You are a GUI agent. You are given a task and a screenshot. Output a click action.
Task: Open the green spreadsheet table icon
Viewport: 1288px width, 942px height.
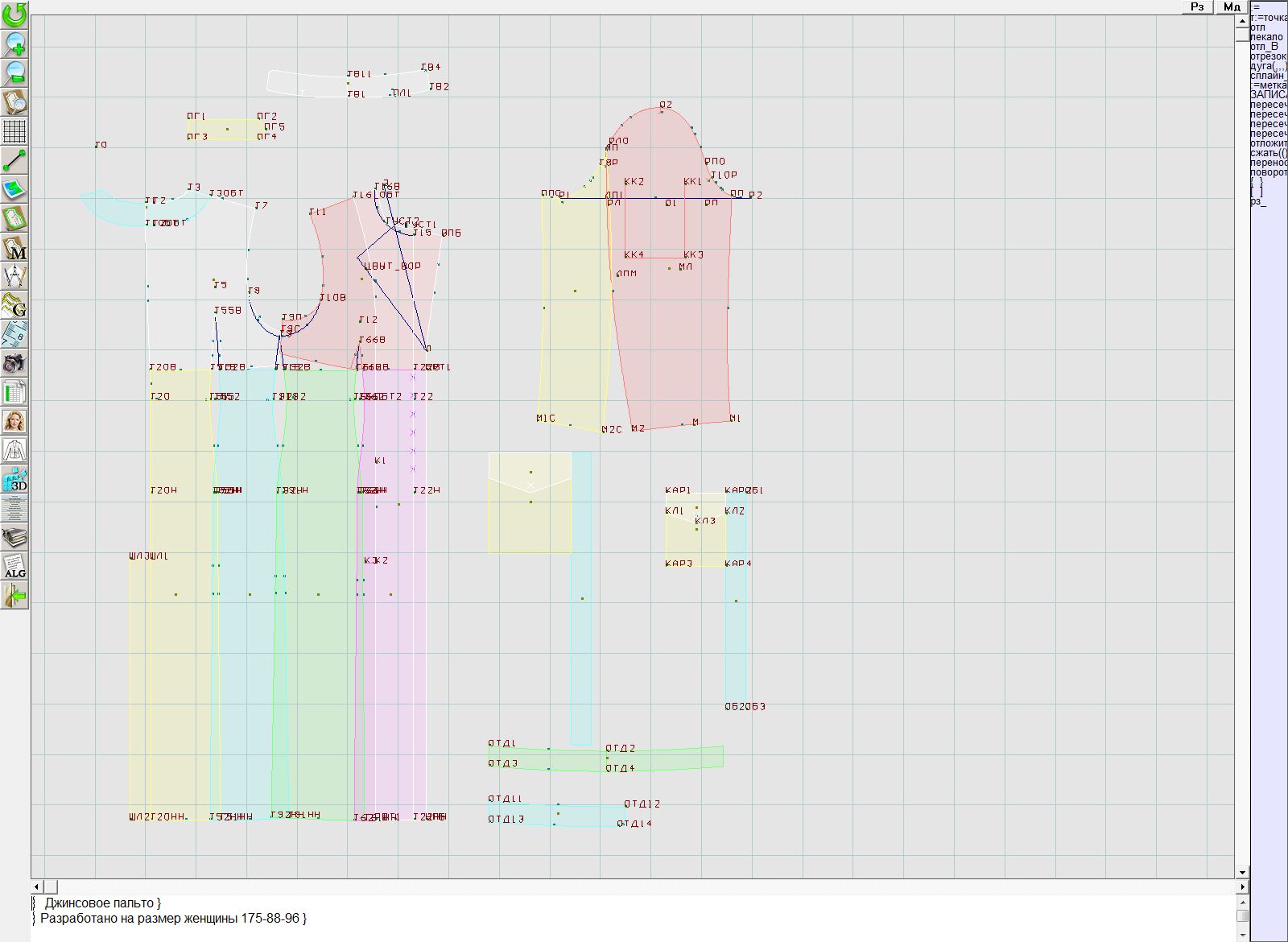click(x=14, y=392)
